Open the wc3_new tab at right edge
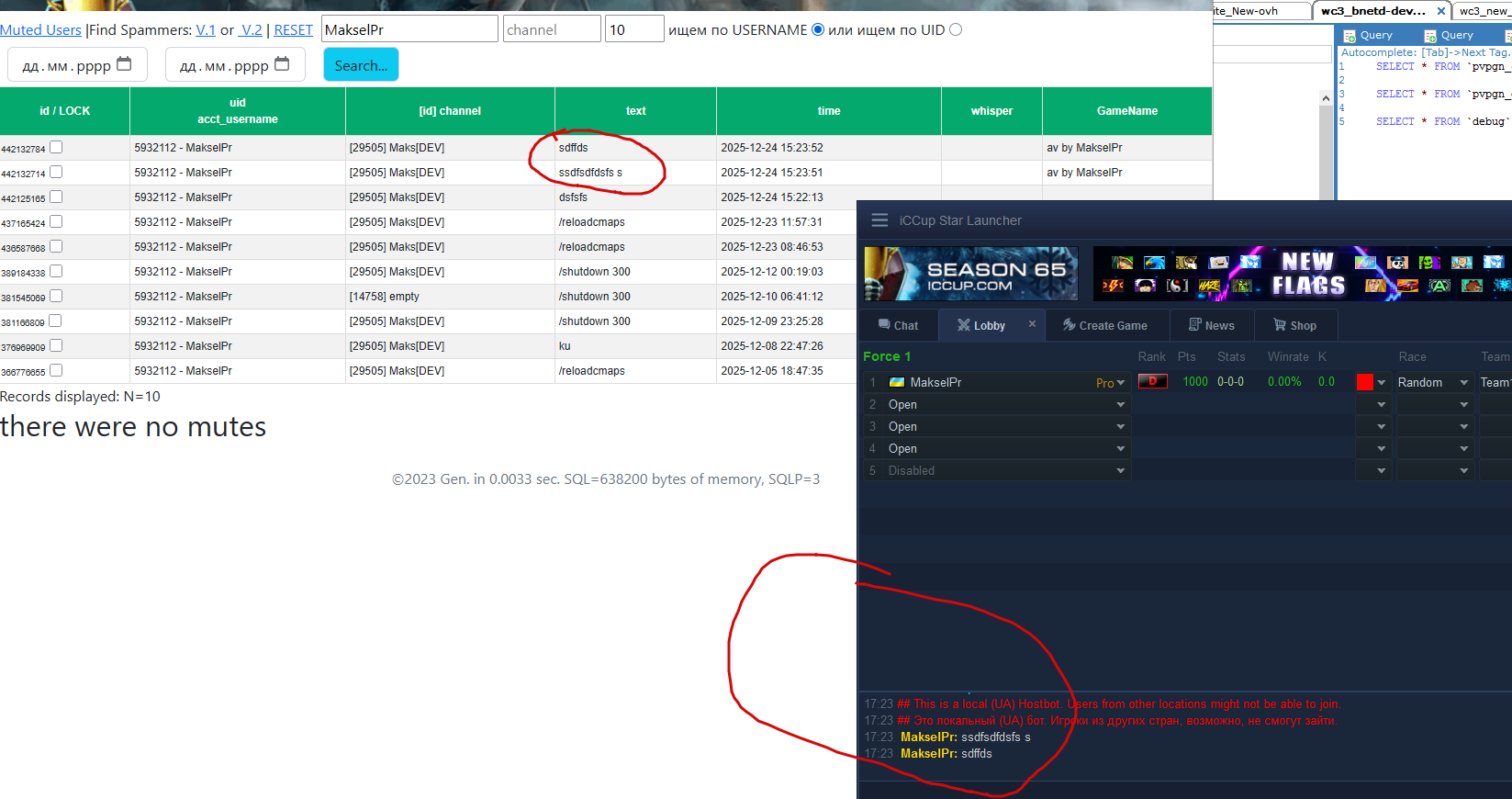 pyautogui.click(x=1483, y=11)
